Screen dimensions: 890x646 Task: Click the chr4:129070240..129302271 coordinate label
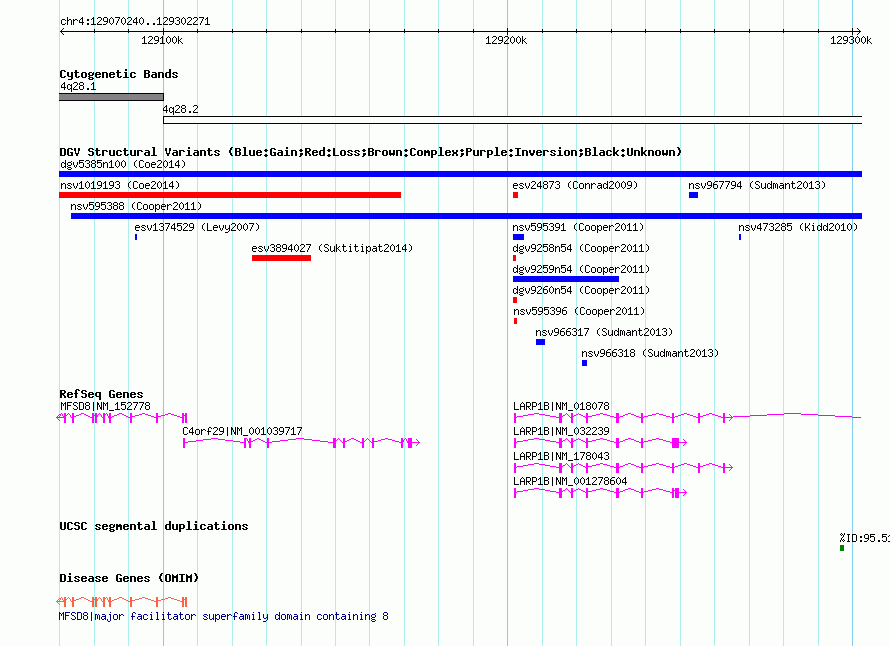click(135, 22)
